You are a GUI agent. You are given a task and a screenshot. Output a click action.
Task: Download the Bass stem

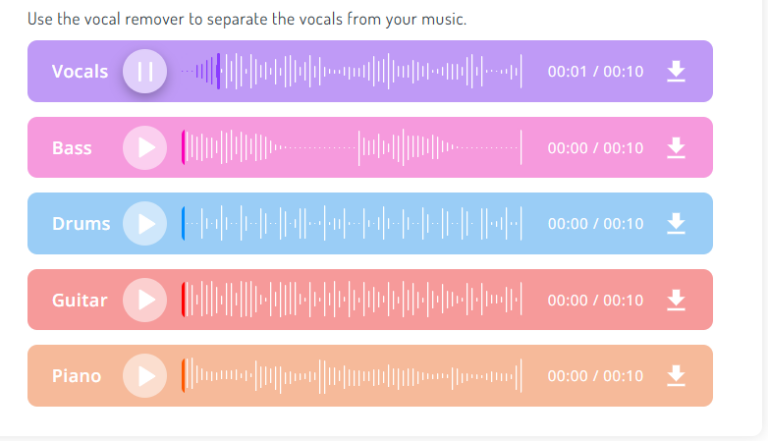click(676, 148)
